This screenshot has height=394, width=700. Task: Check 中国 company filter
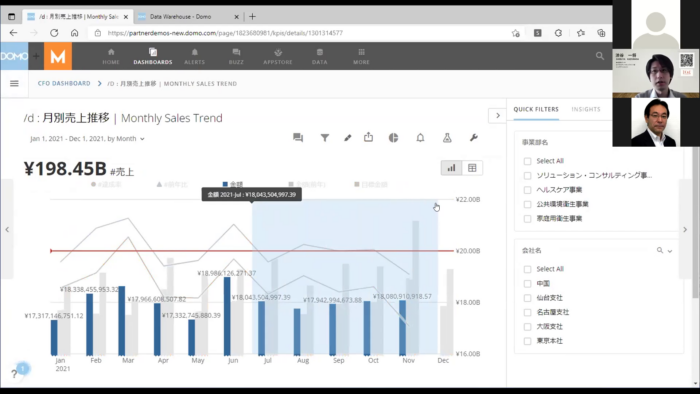point(527,284)
